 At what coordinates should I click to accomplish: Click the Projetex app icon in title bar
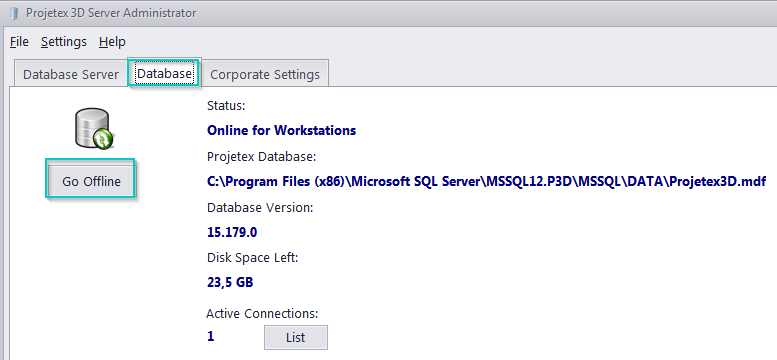coord(14,13)
